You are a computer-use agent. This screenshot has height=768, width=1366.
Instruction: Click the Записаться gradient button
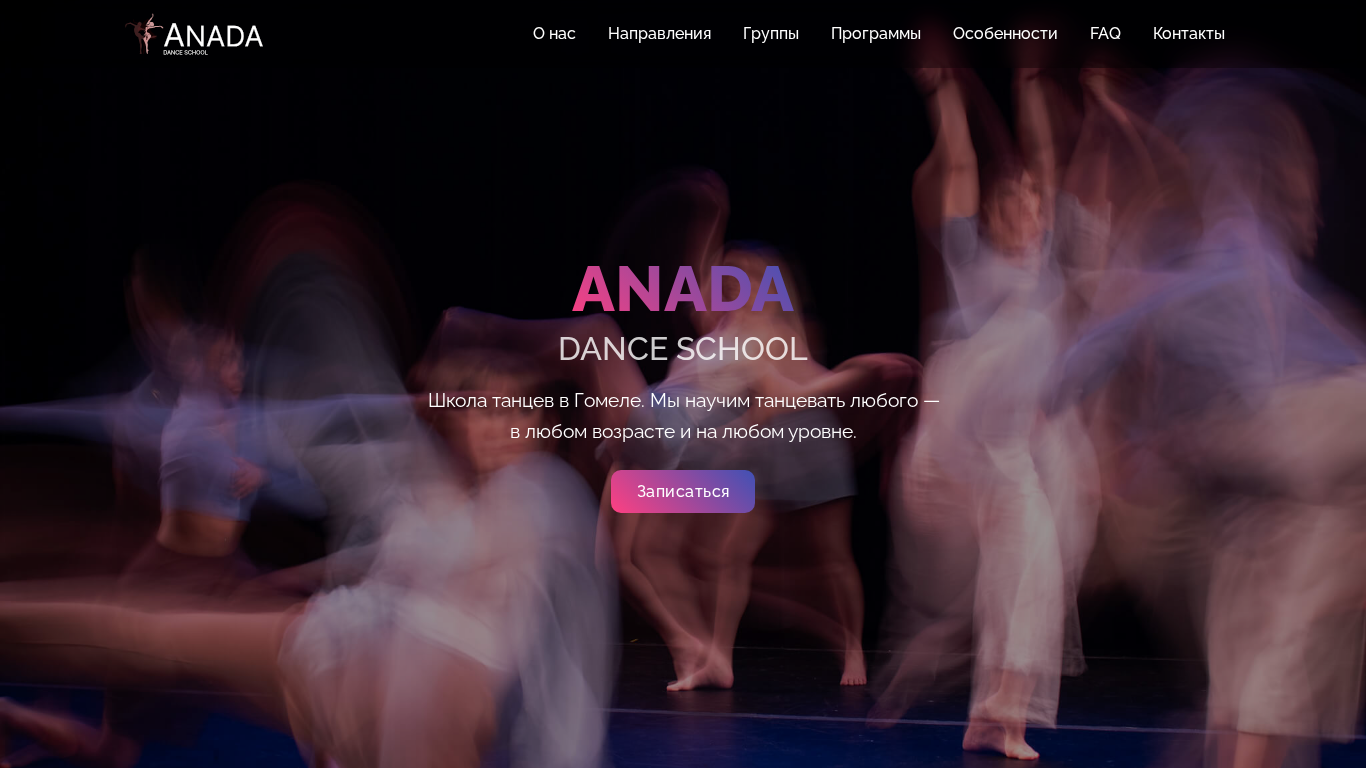(x=683, y=491)
